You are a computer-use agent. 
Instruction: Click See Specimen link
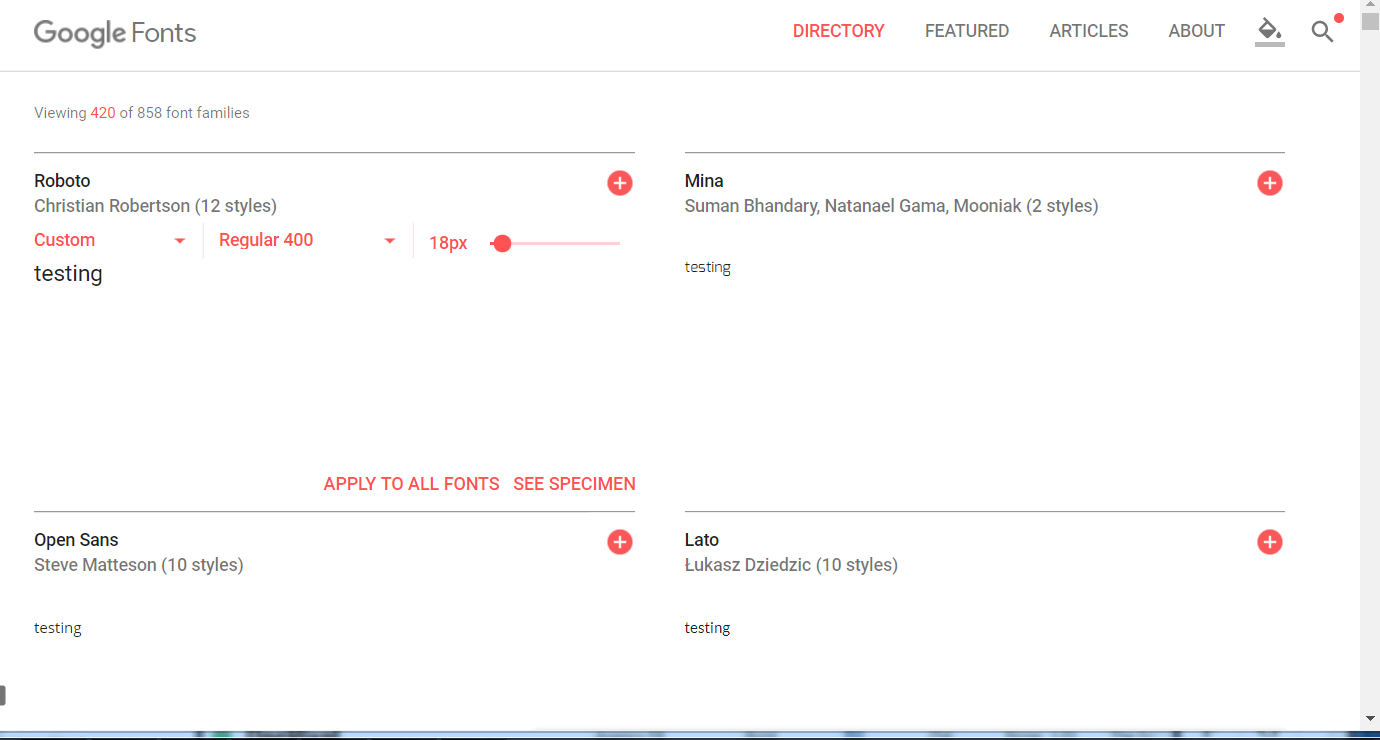574,484
